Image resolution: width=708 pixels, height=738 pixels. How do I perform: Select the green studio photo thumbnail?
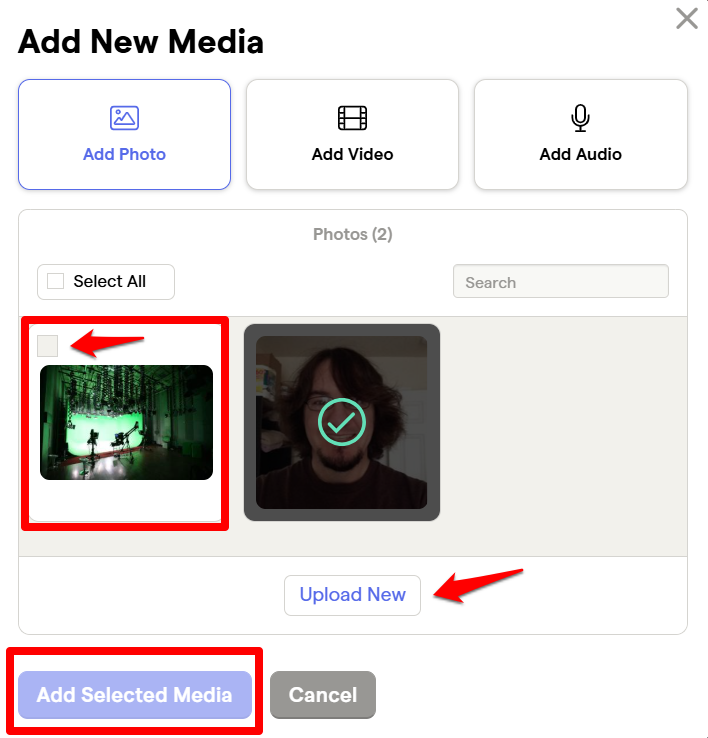126,422
